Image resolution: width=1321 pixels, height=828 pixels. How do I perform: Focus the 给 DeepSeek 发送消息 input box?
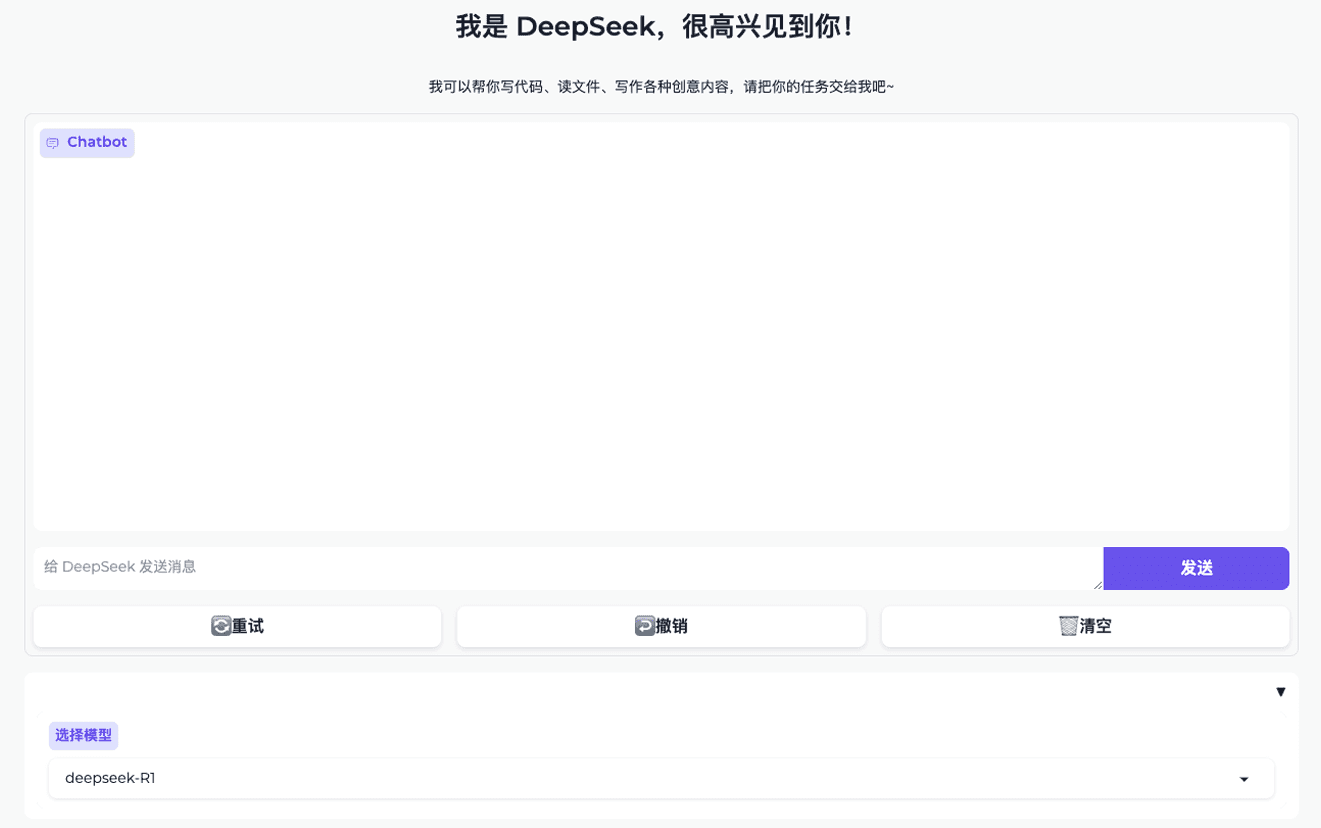568,568
